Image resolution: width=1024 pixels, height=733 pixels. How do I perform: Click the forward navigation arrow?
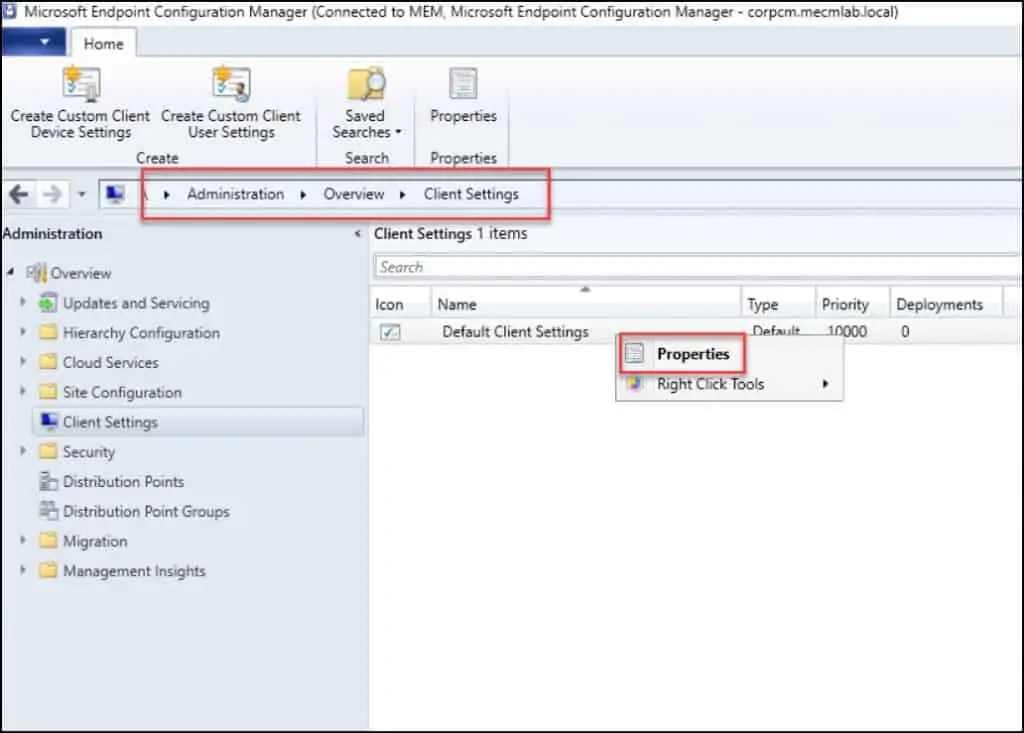pos(52,194)
